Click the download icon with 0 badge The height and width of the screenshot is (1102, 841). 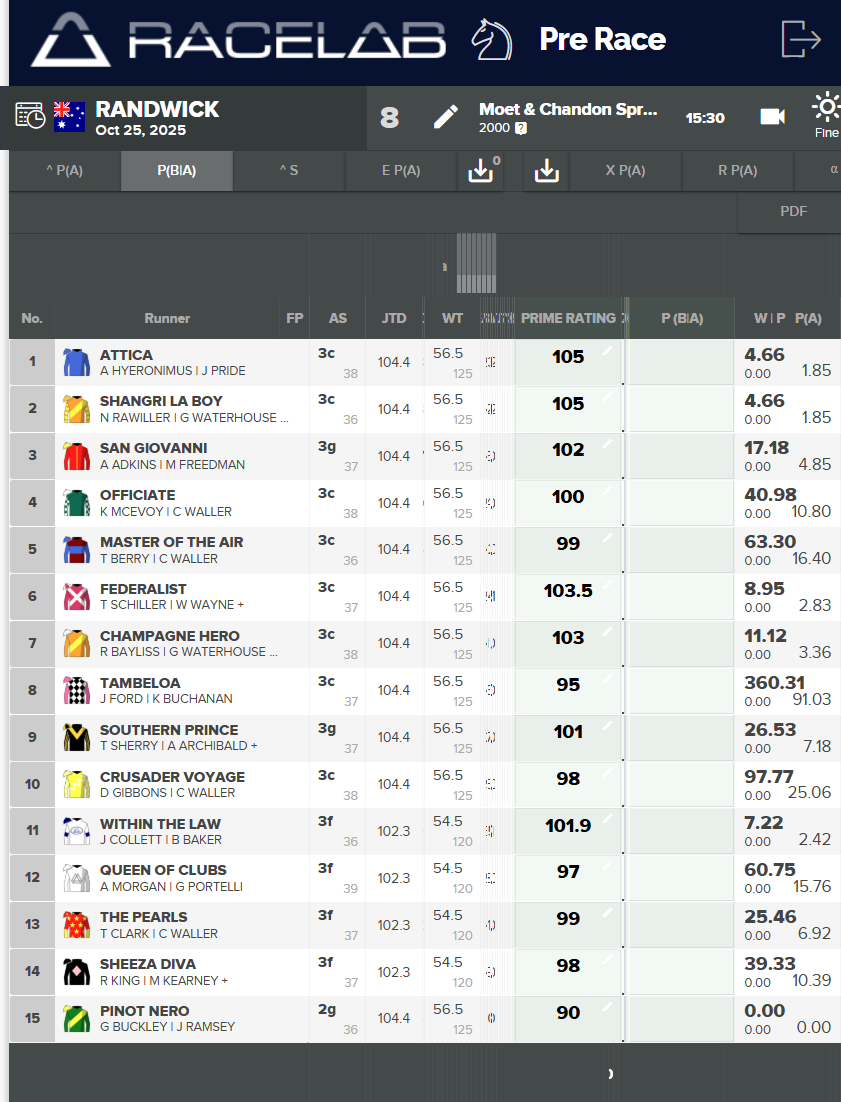click(x=481, y=171)
